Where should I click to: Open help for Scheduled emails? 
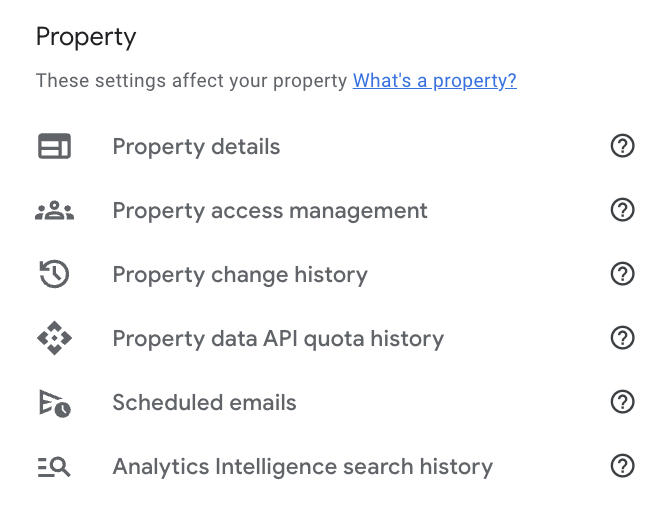[622, 403]
